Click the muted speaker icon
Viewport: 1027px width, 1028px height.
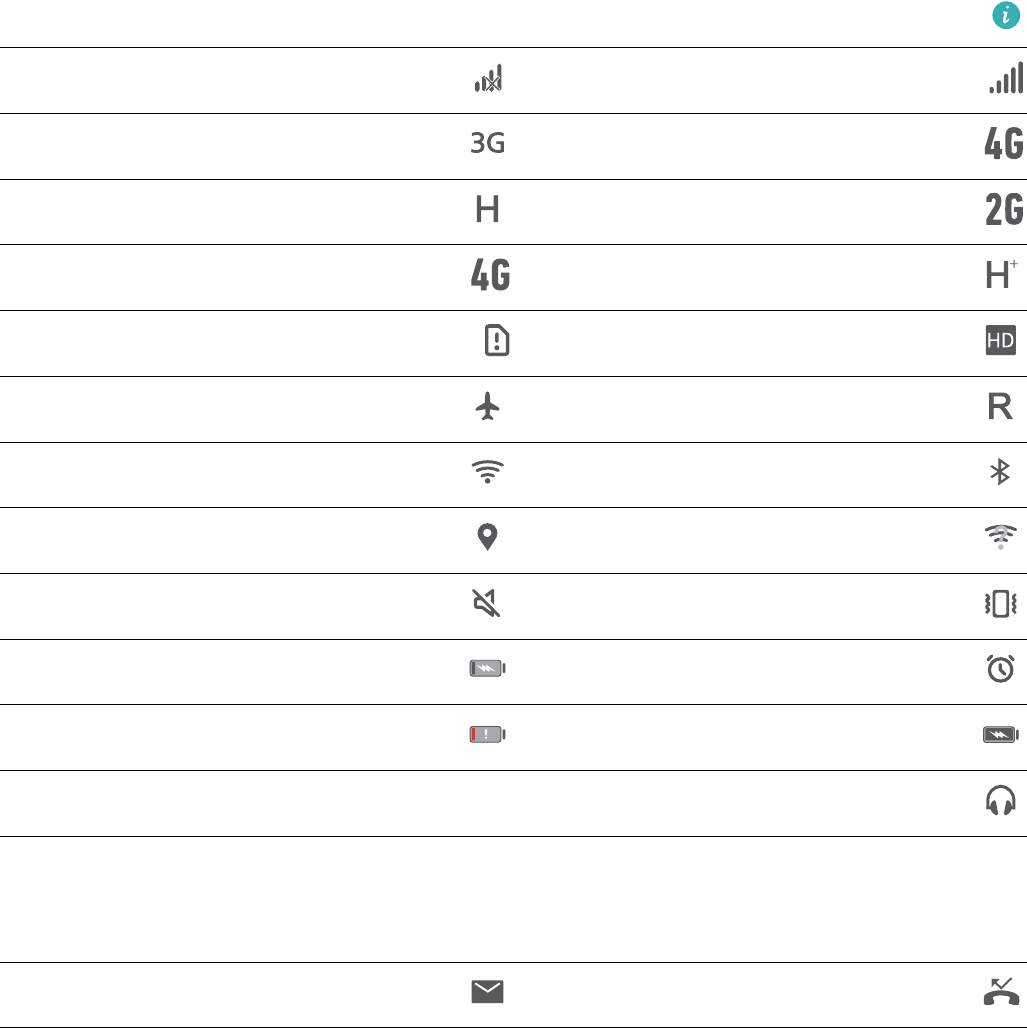pos(488,605)
